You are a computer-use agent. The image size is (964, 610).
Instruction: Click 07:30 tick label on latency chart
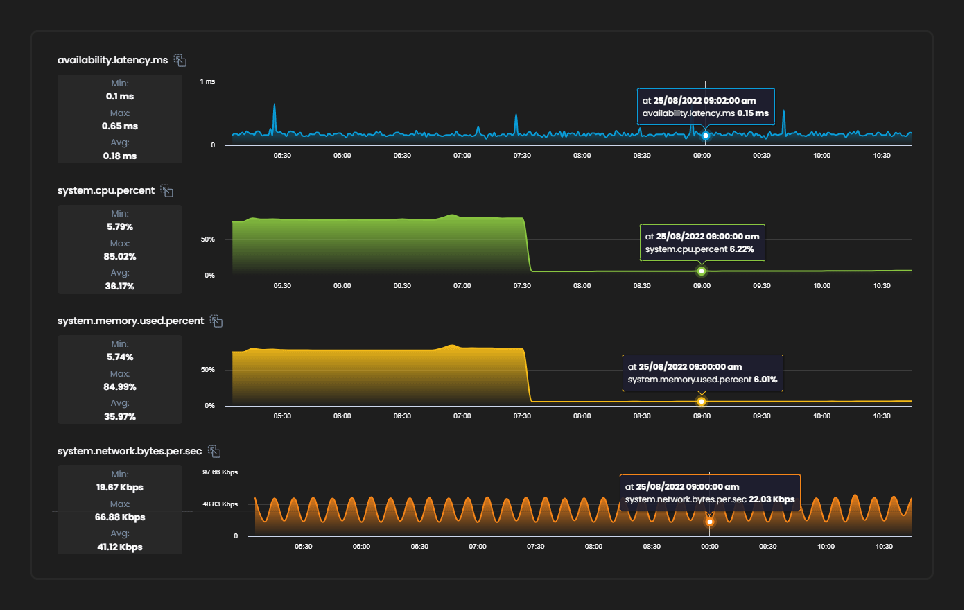tap(522, 156)
